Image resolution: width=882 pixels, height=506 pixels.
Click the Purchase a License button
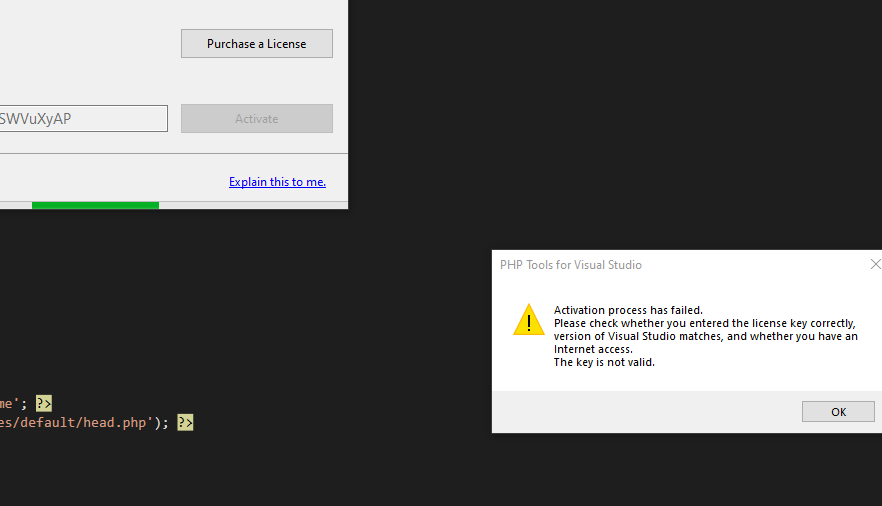pos(256,44)
